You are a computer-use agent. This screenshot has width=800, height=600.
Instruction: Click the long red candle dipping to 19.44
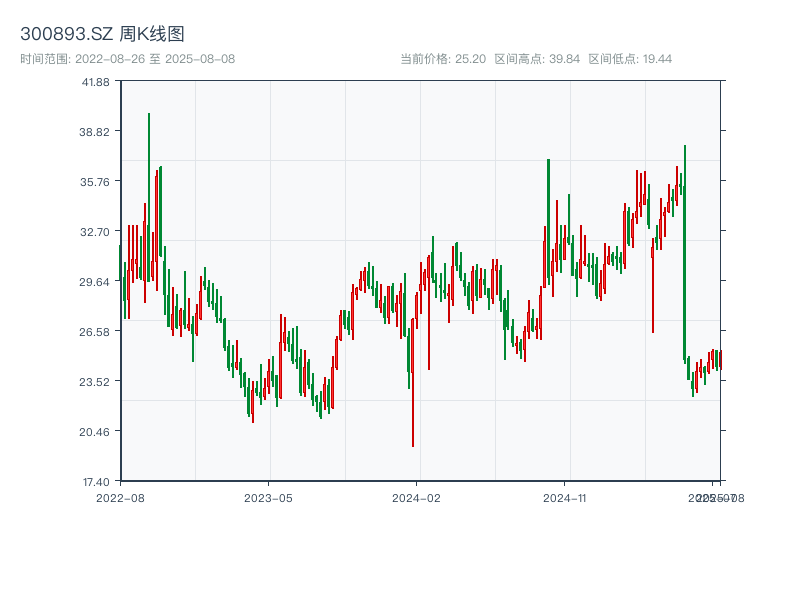413,383
